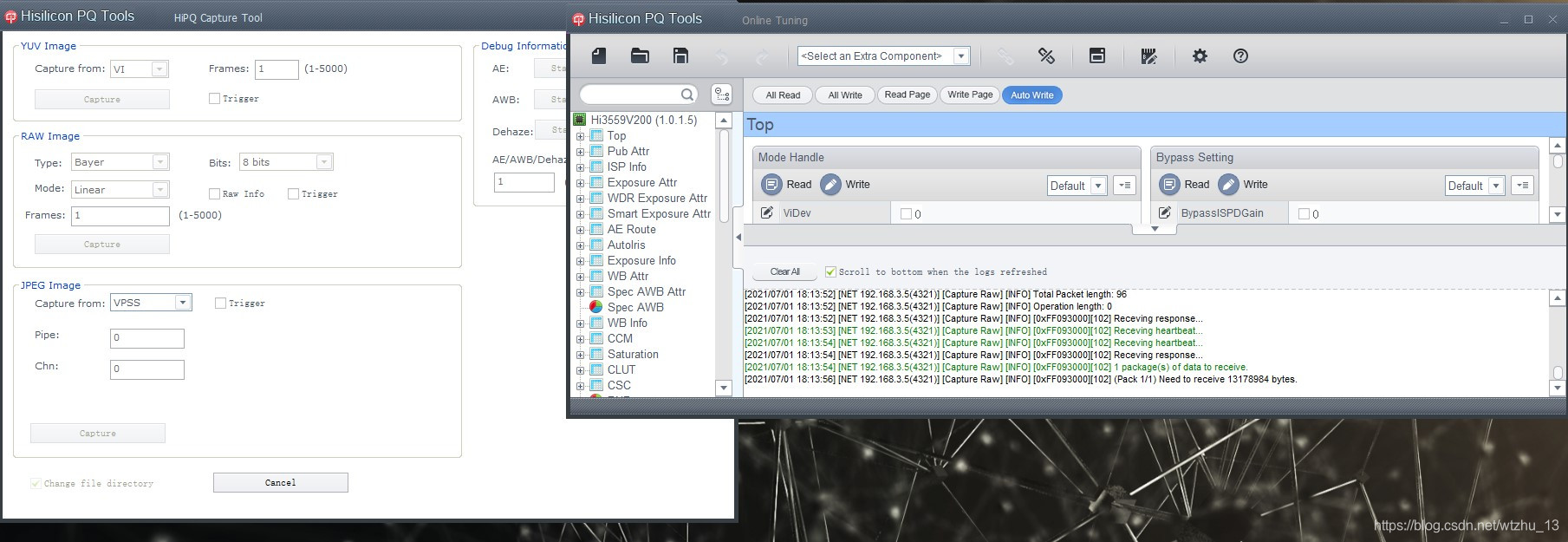1568x542 pixels.
Task: Toggle the JPEG Image Trigger checkbox
Action: pyautogui.click(x=220, y=304)
